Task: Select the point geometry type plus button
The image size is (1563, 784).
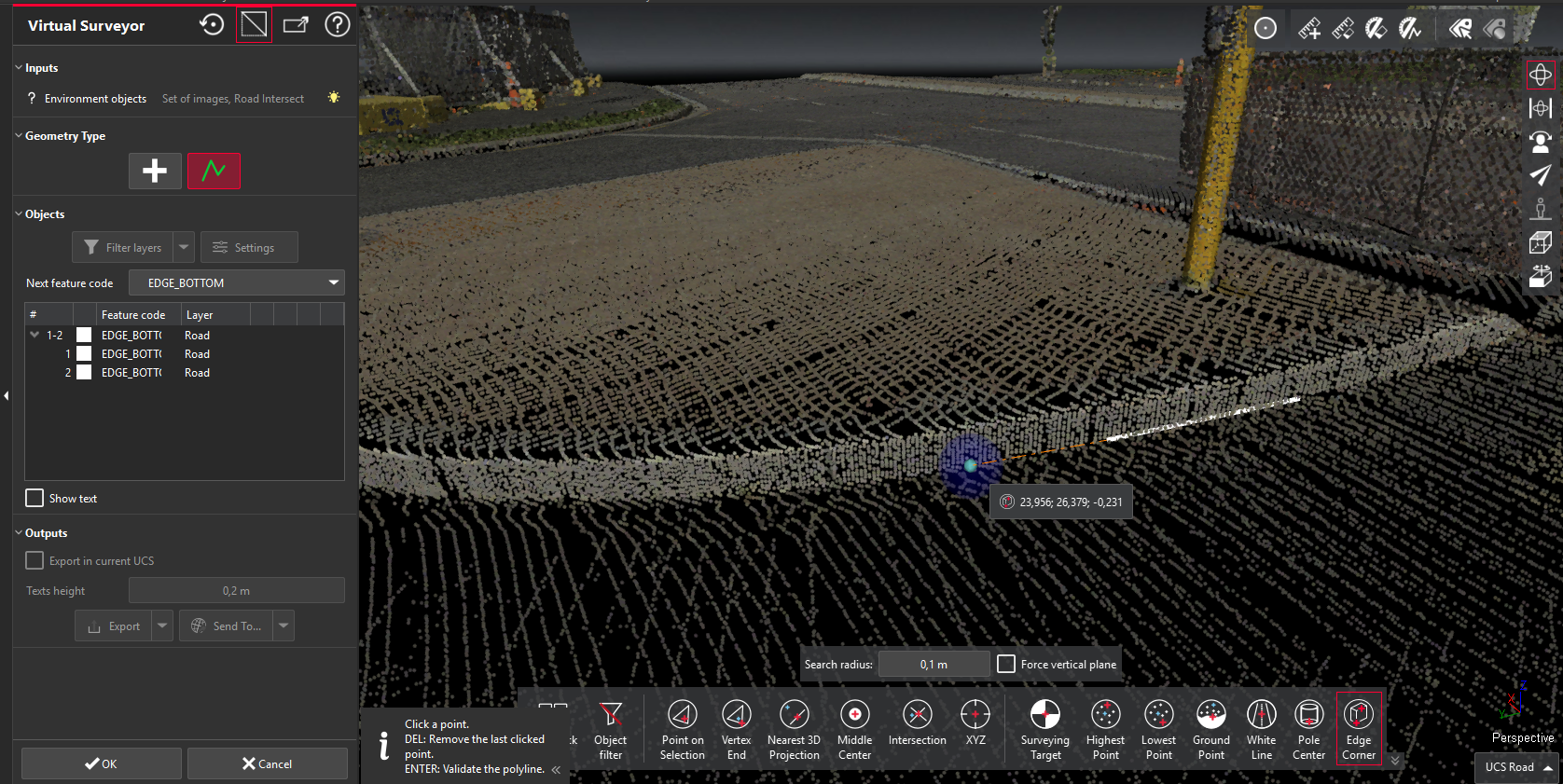Action: [x=155, y=171]
